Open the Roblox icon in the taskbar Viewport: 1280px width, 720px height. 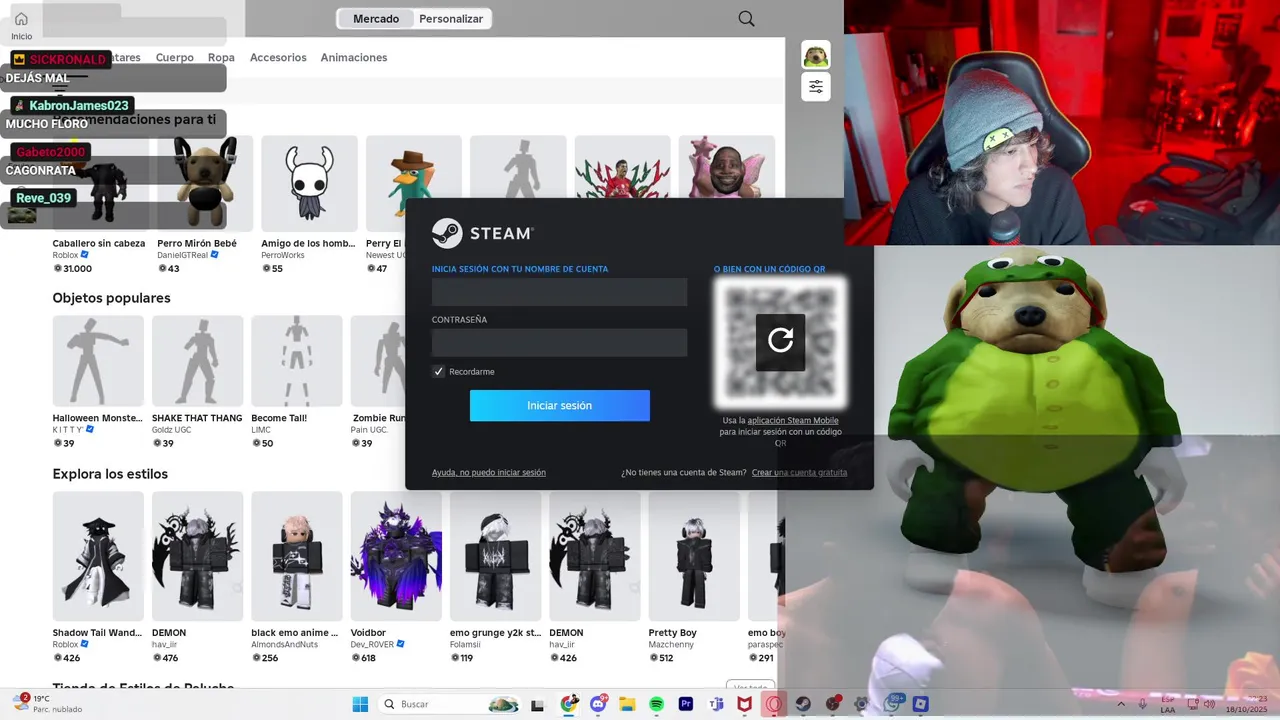(921, 704)
